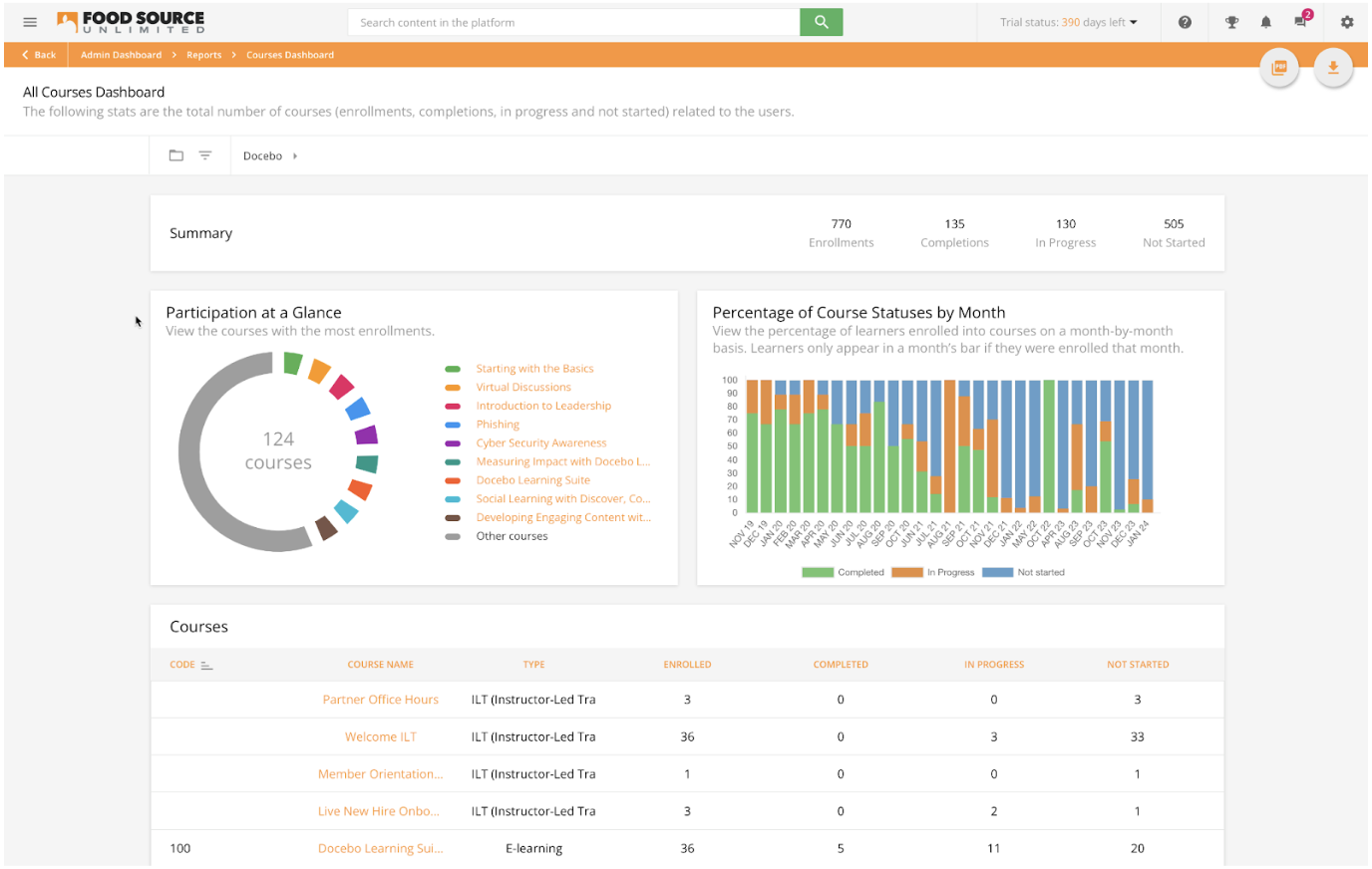This screenshot has width=1372, height=869.
Task: Go to Admin Dashboard breadcrumb
Action: click(121, 55)
